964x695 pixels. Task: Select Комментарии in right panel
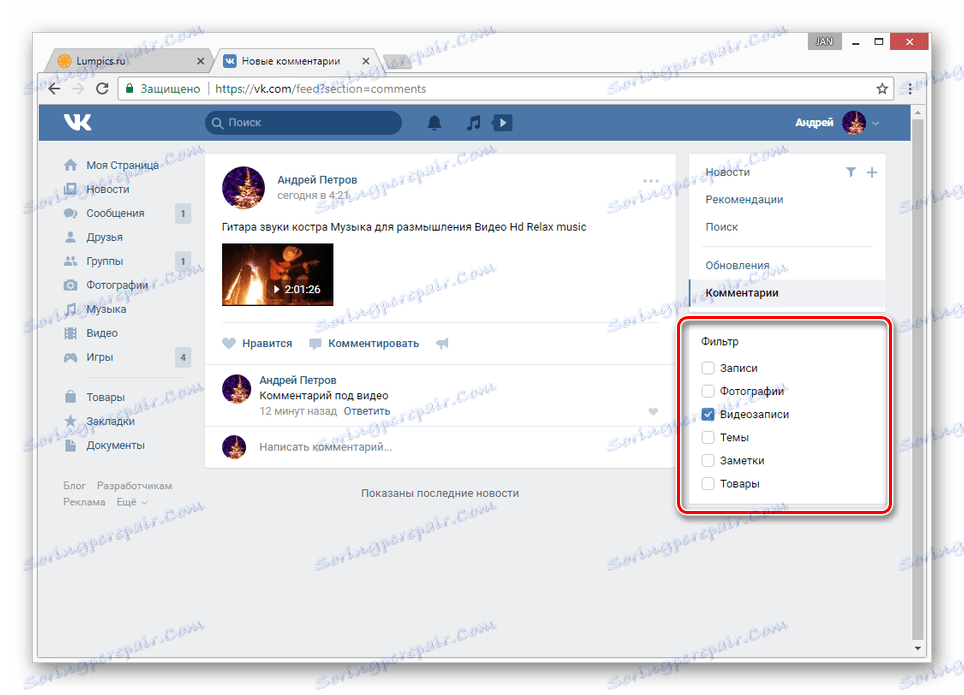pos(788,293)
